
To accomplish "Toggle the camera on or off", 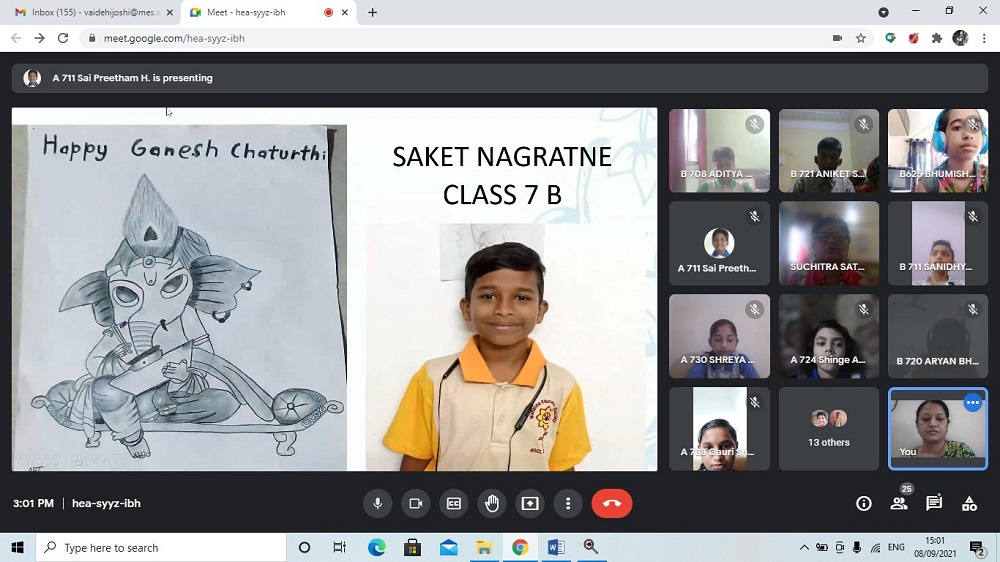I will 415,504.
